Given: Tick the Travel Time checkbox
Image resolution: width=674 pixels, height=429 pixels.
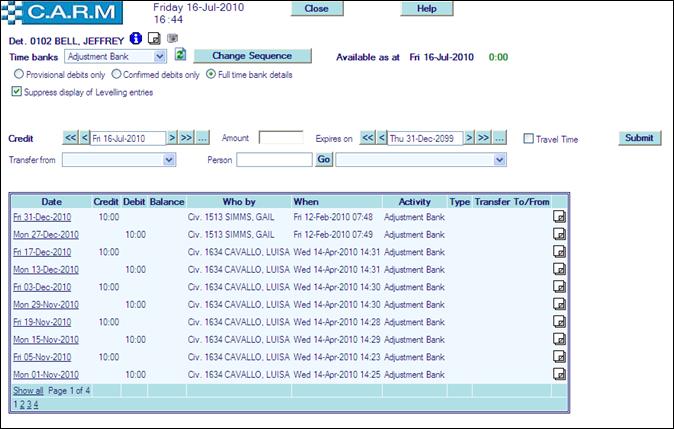Looking at the screenshot, I should [528, 139].
